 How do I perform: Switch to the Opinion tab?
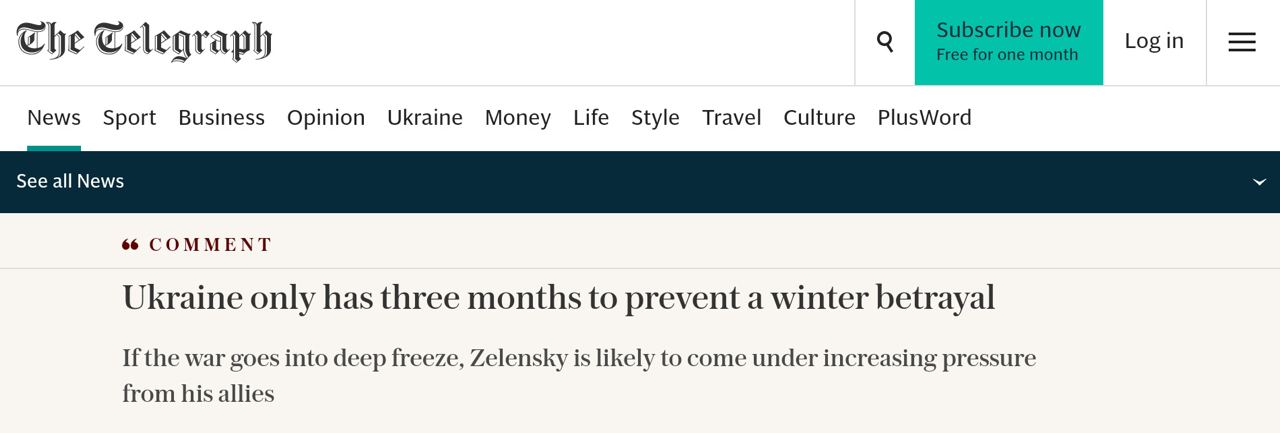click(x=326, y=118)
